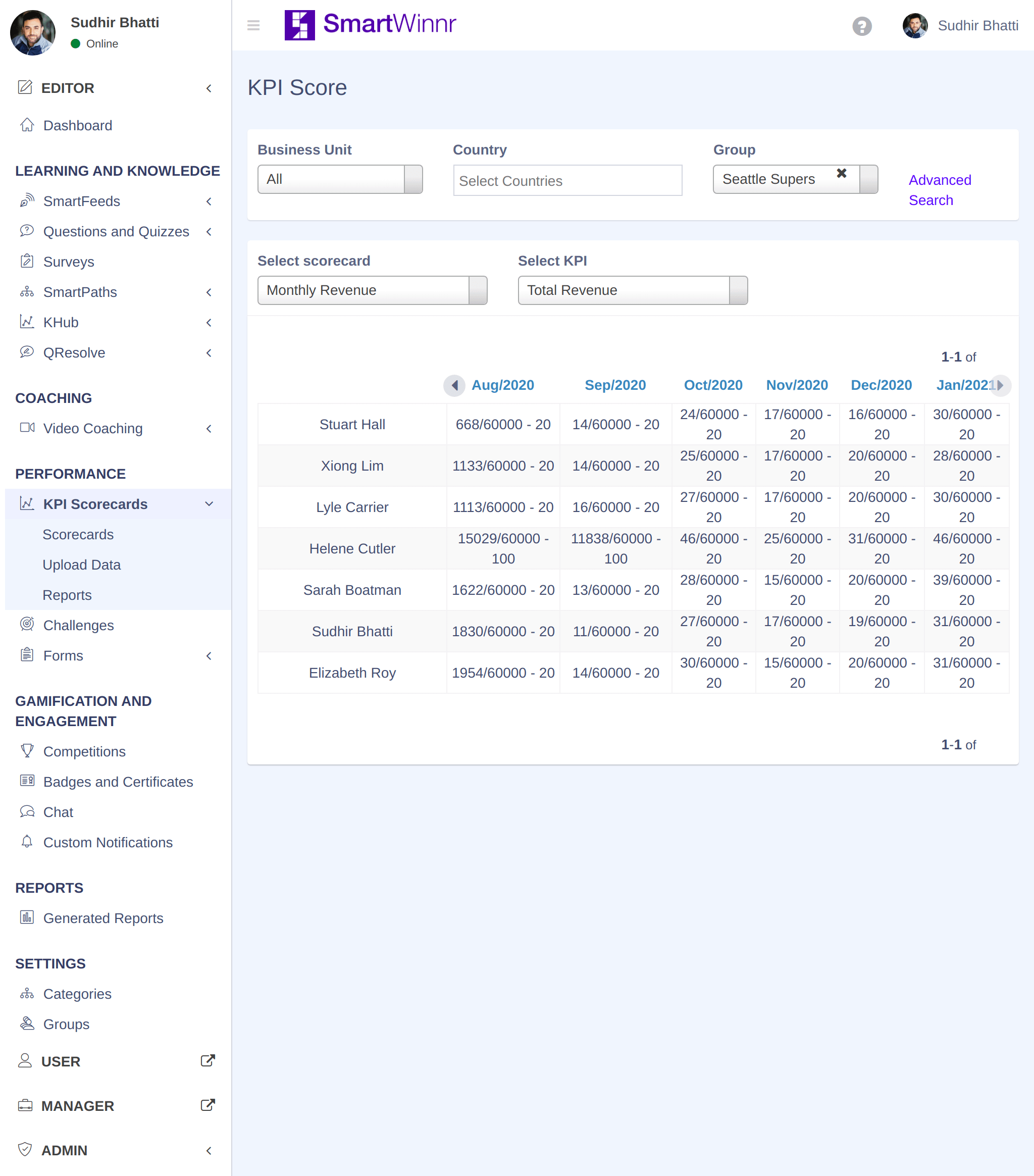Open Scorecards submenu item
1034x1176 pixels.
[78, 535]
